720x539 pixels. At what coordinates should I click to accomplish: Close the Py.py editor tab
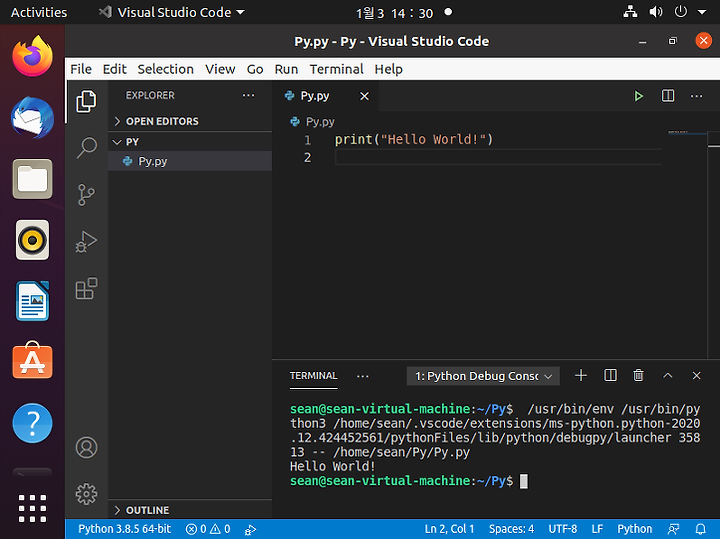(x=364, y=96)
